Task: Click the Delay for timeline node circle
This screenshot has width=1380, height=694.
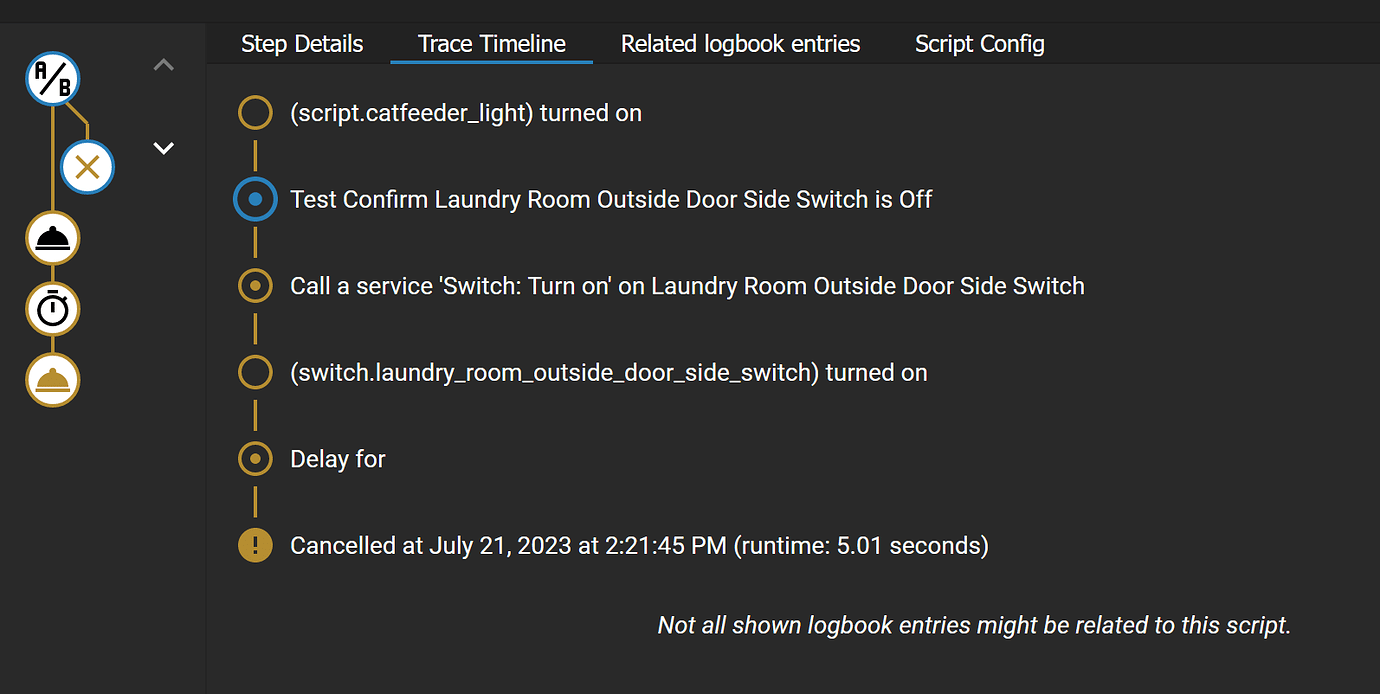Action: click(x=255, y=458)
